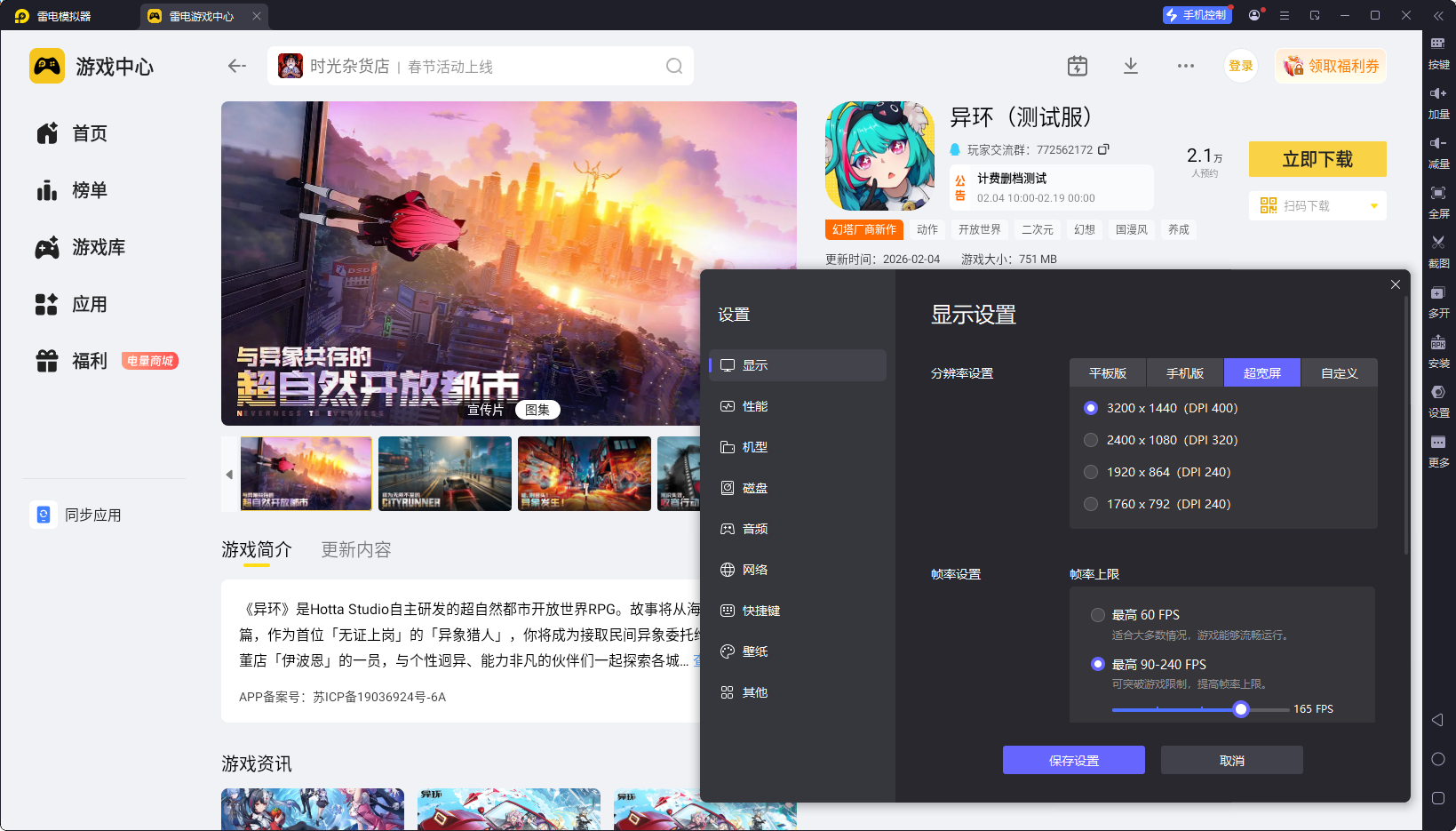Open 网络 settings section

click(x=798, y=570)
